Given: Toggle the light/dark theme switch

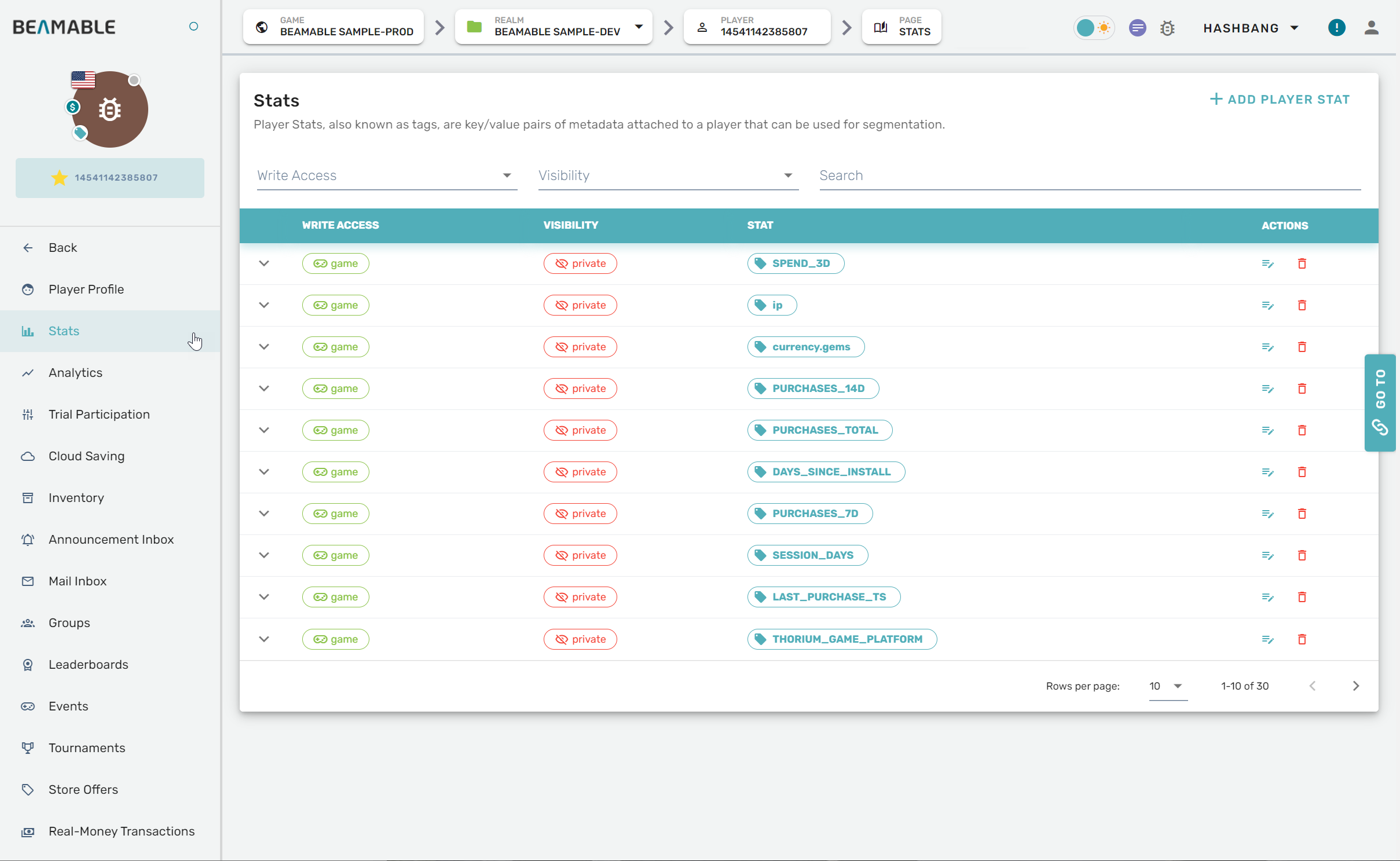Looking at the screenshot, I should [1094, 28].
